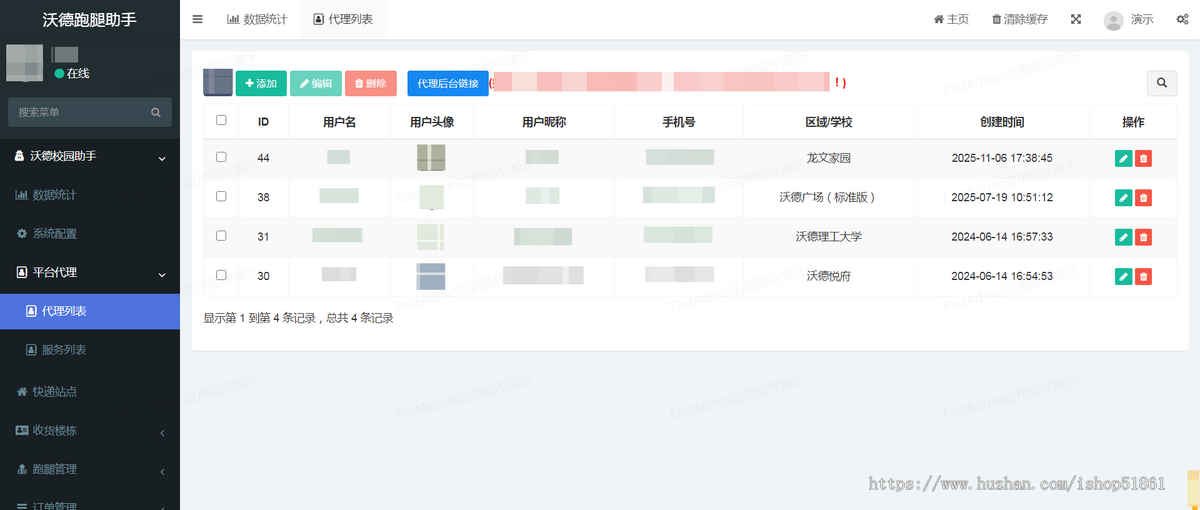The image size is (1200, 510).
Task: Select the checkbox for row ID 44
Action: pos(221,157)
